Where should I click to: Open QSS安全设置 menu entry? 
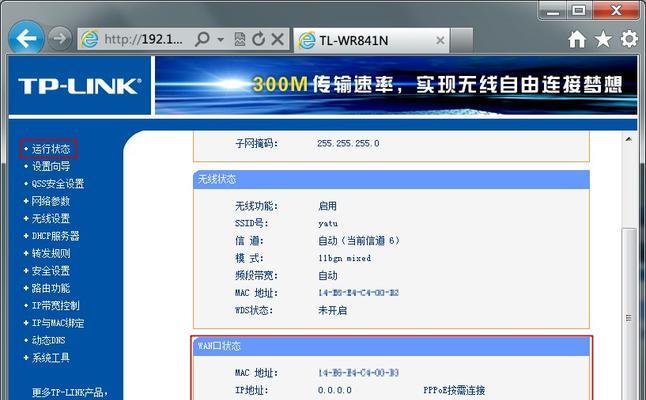[x=58, y=184]
